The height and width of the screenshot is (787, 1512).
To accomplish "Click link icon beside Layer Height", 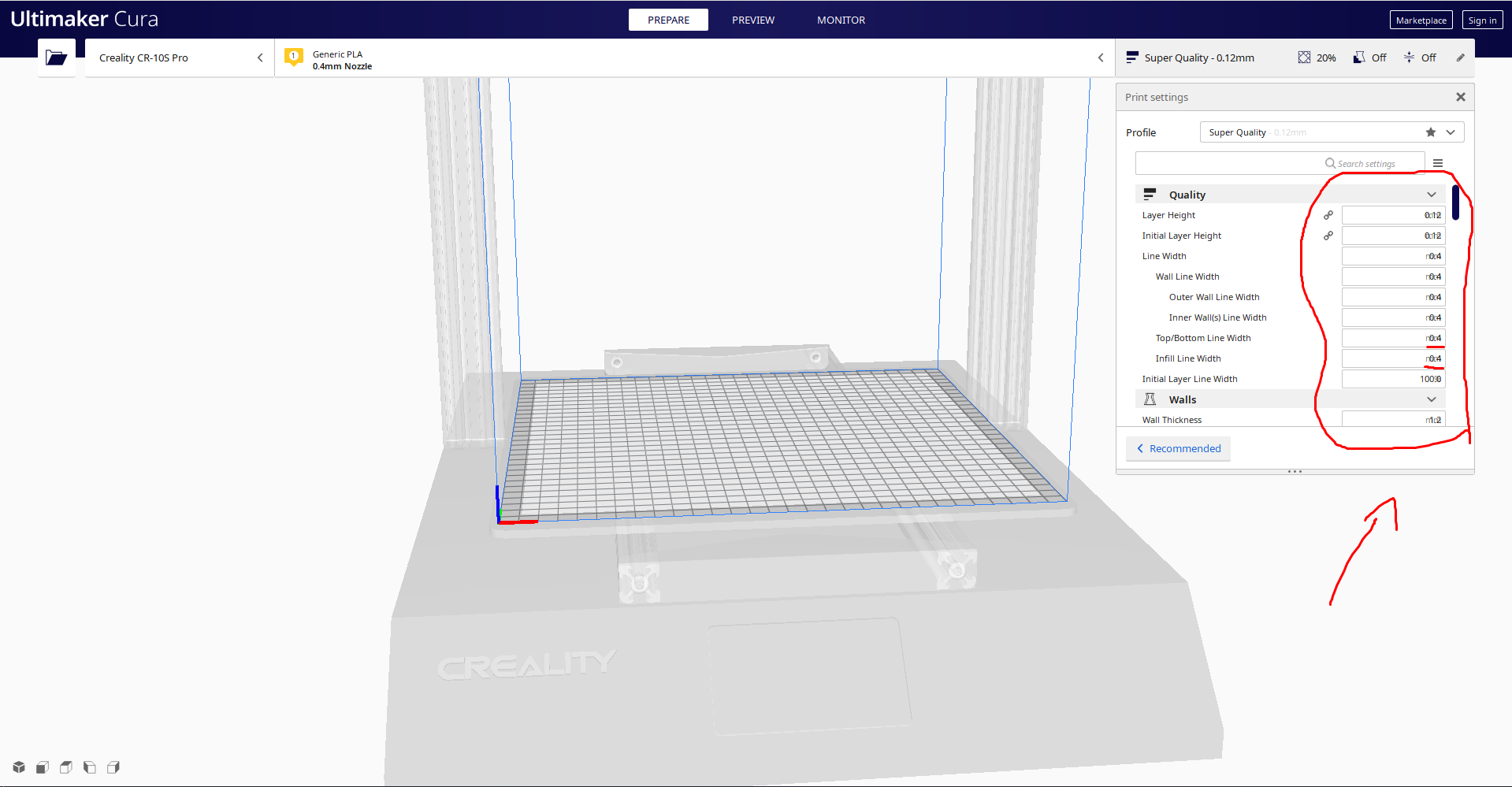I will click(x=1328, y=215).
